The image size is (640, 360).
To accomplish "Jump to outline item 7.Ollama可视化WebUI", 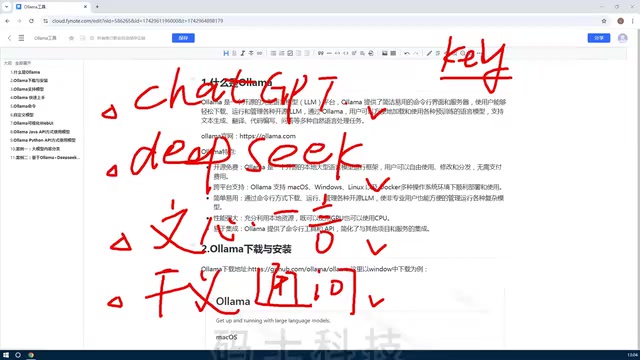I will tap(32, 123).
